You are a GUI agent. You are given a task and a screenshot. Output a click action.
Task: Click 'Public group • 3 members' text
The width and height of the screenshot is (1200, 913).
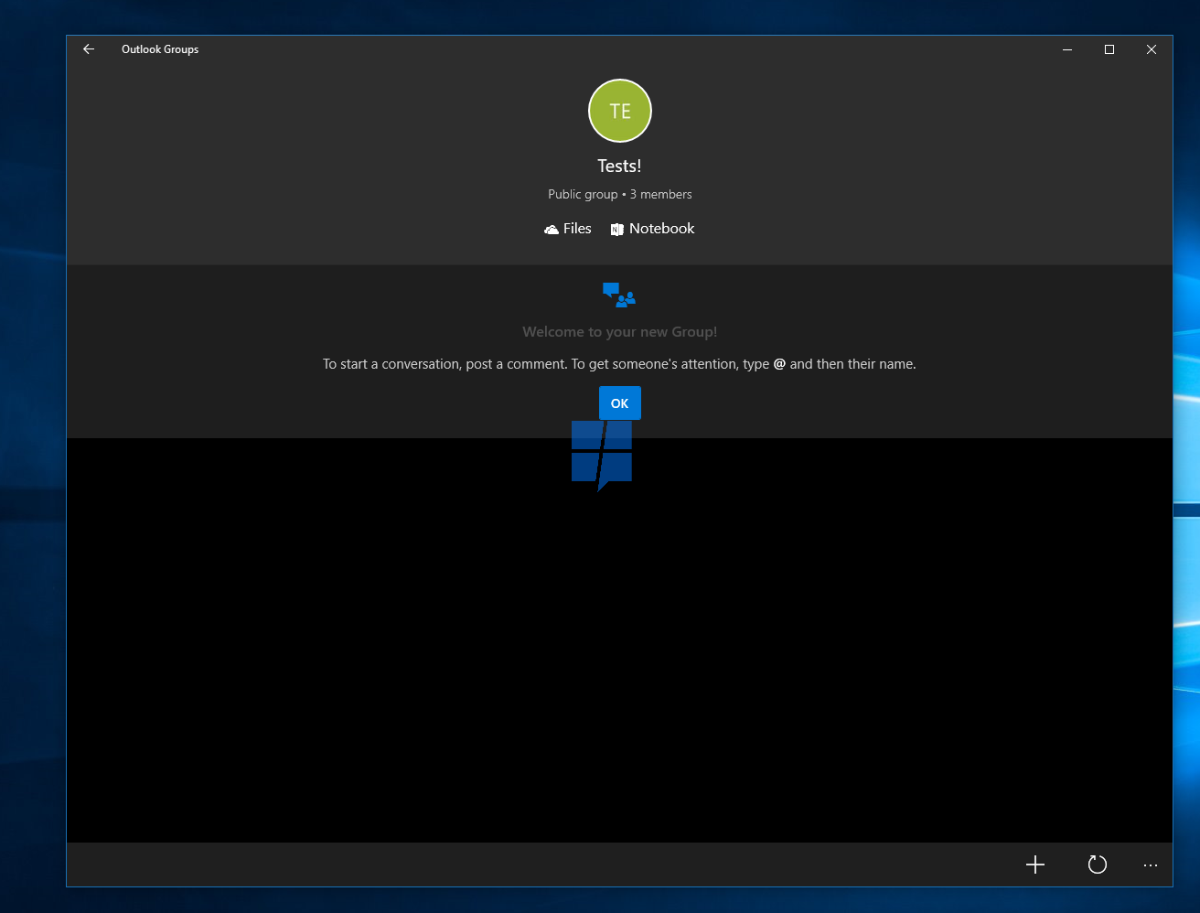tap(620, 195)
